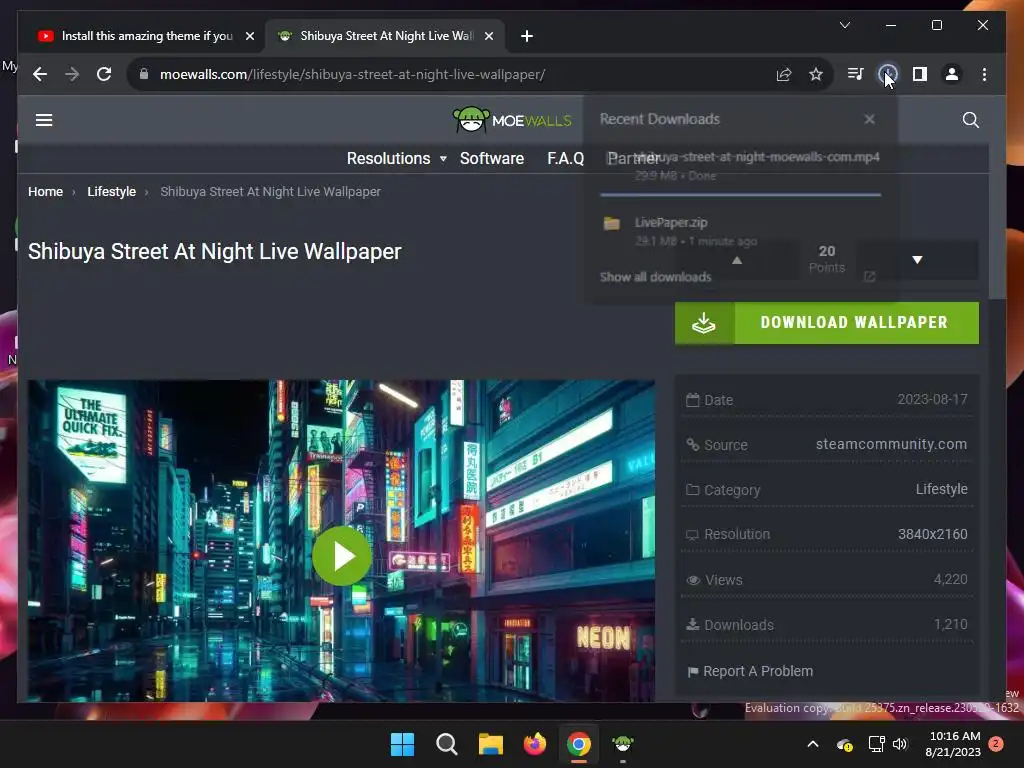1024x768 pixels.
Task: Bookmark this page with the star
Action: tap(816, 74)
